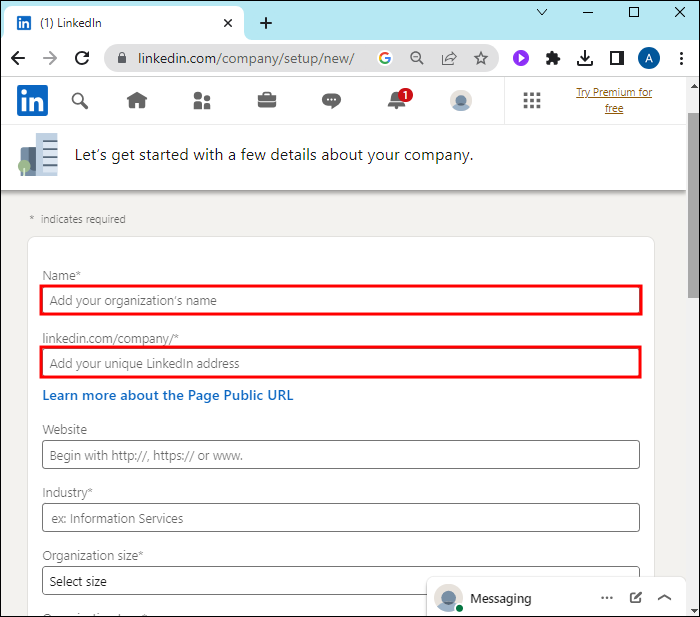The width and height of the screenshot is (700, 617).
Task: Open the Extensions puzzle piece icon
Action: (x=553, y=58)
